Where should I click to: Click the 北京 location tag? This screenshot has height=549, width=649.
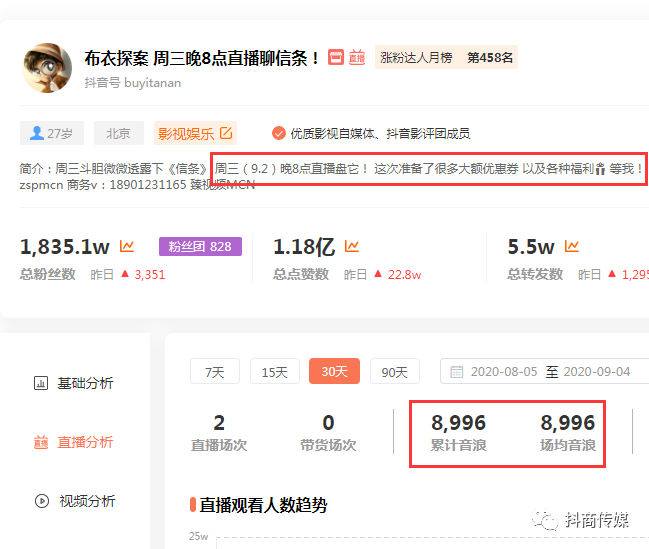(x=119, y=133)
